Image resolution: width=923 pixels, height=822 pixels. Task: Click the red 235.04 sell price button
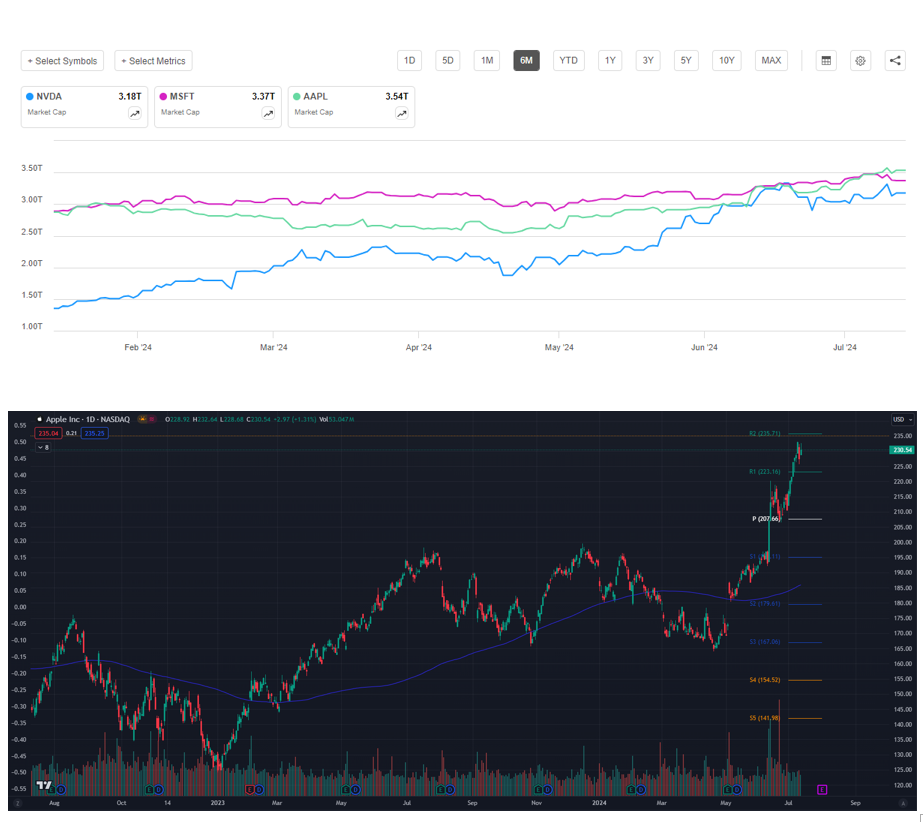[48, 433]
